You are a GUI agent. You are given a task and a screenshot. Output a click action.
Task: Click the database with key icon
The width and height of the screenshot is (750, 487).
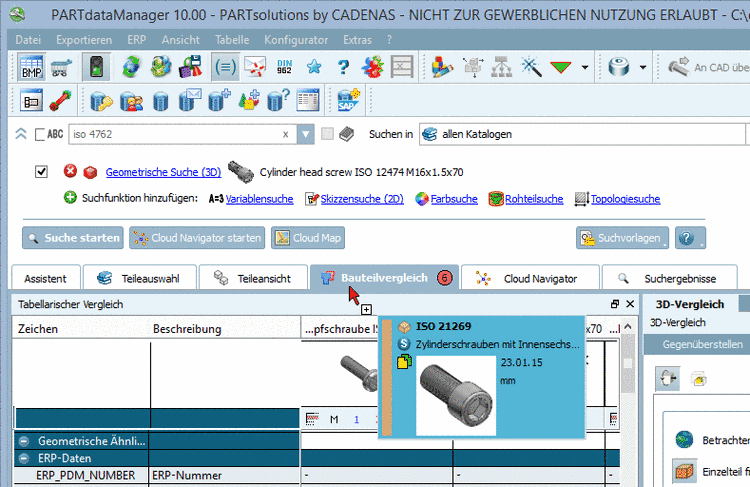(x=101, y=101)
